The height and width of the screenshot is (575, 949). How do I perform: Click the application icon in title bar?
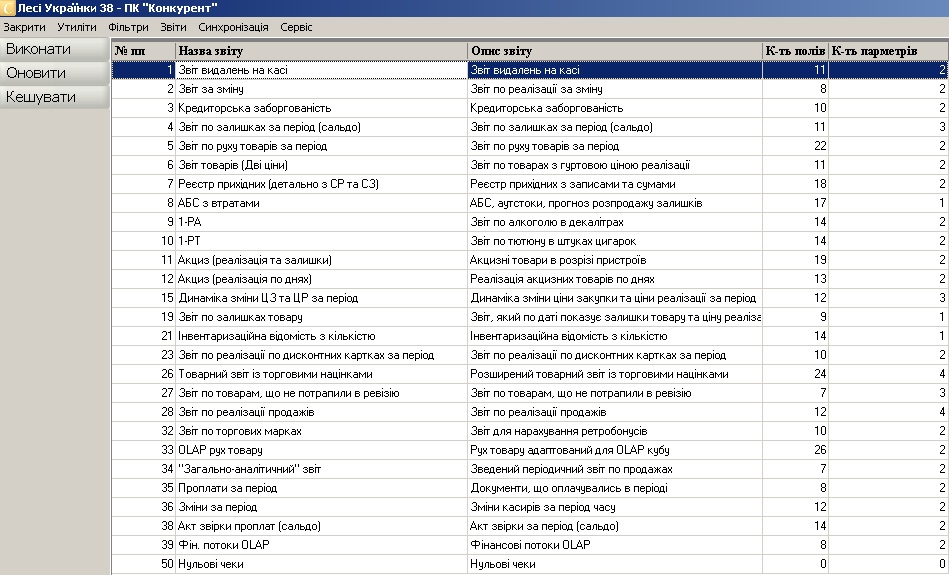tap(8, 8)
